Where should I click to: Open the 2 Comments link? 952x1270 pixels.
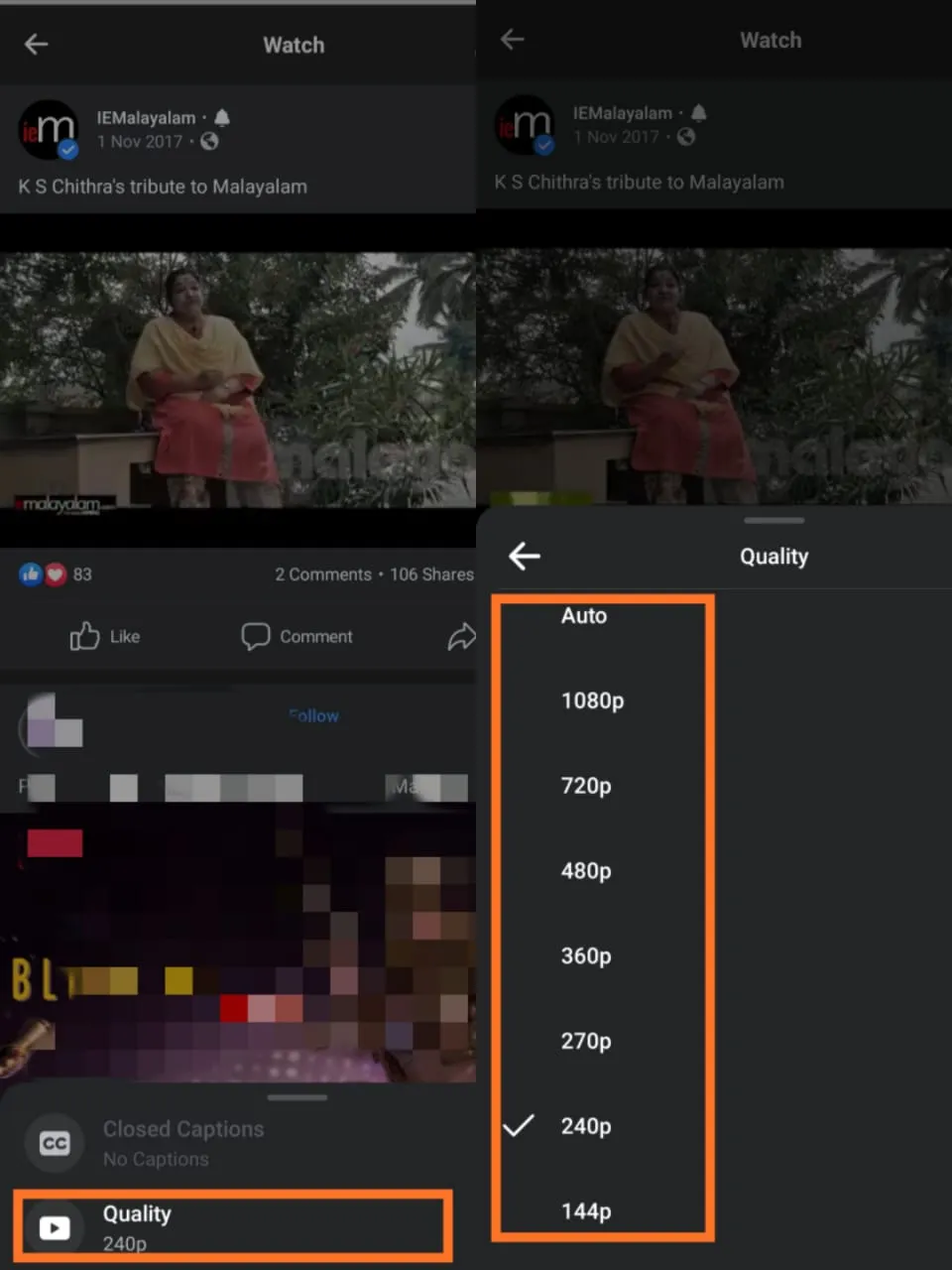coord(322,574)
